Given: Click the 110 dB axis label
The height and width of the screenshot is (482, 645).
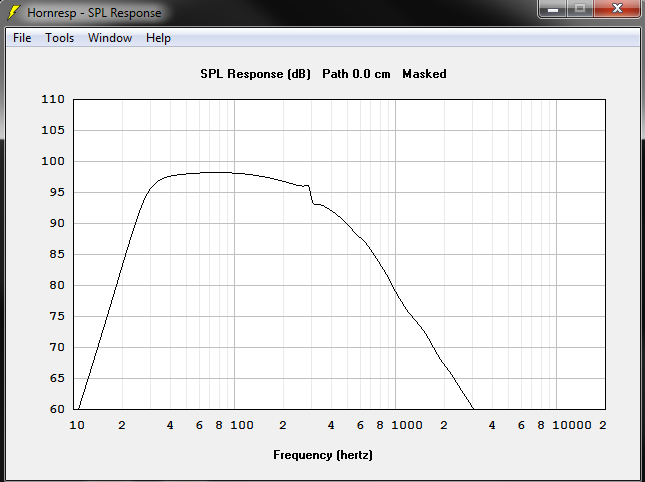Looking at the screenshot, I should click(x=53, y=99).
